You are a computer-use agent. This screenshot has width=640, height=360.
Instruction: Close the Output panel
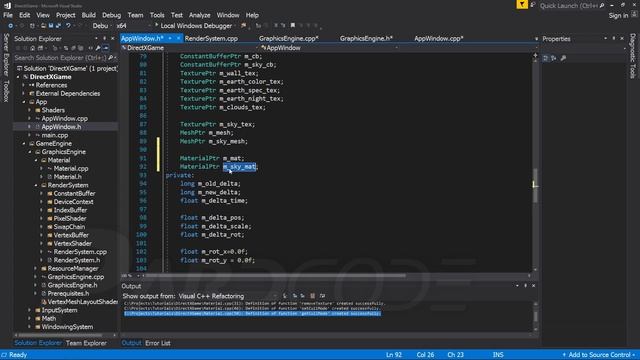[533, 286]
